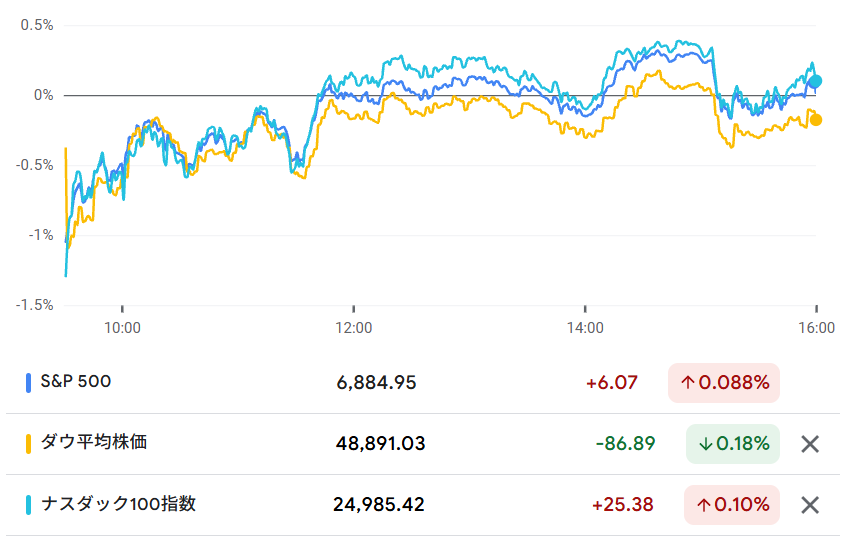The image size is (846, 539).
Task: Open the S&P 500 index link
Action: pyautogui.click(x=75, y=381)
